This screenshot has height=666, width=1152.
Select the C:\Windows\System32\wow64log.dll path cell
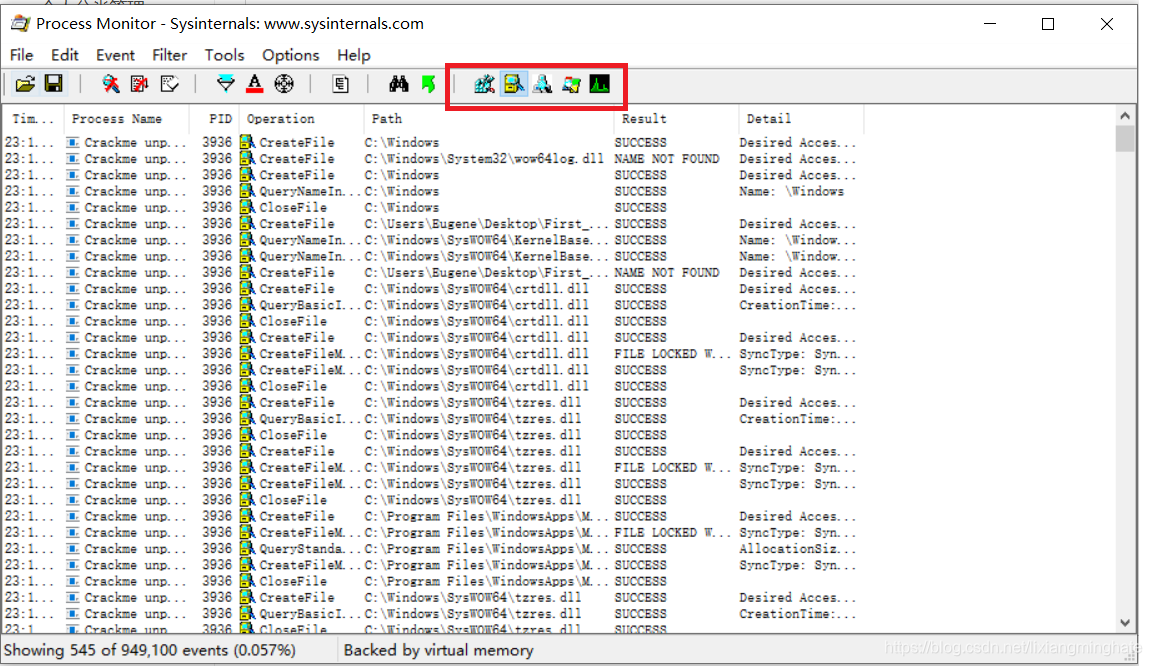(x=484, y=159)
